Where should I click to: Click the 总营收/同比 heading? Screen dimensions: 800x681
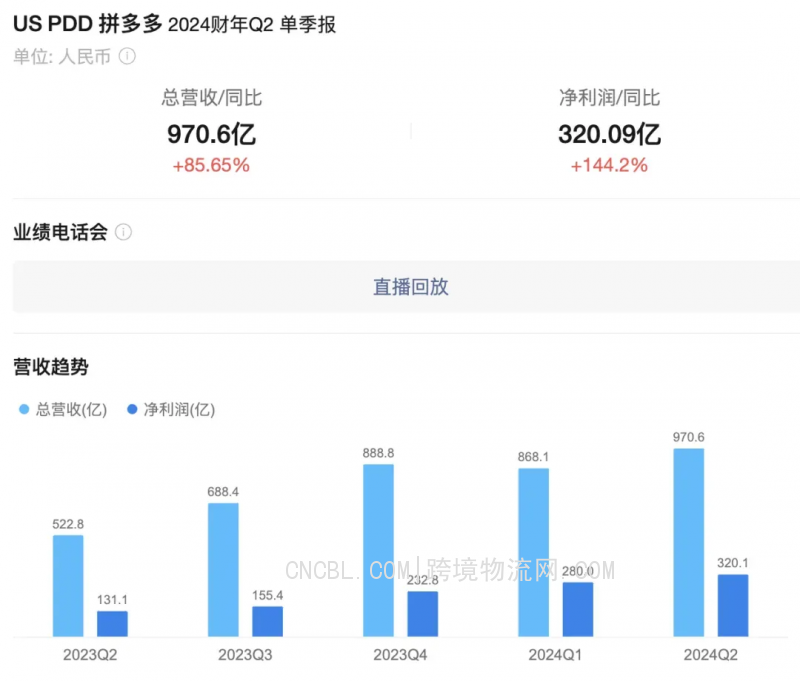point(212,97)
